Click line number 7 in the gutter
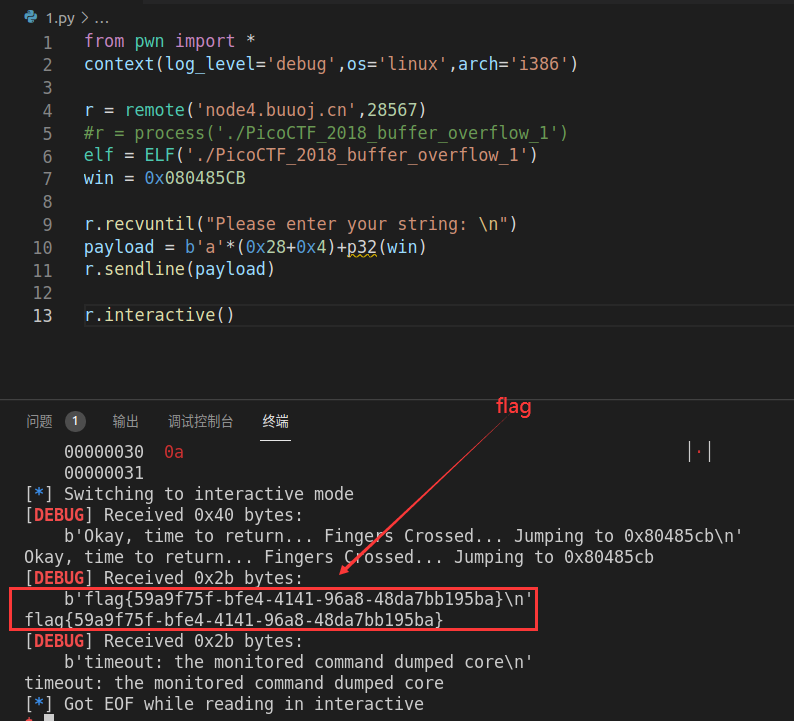 (x=47, y=179)
